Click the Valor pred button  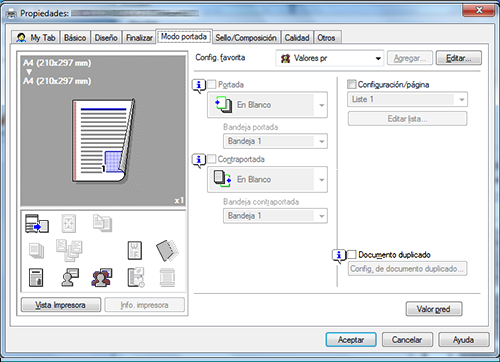pos(434,309)
